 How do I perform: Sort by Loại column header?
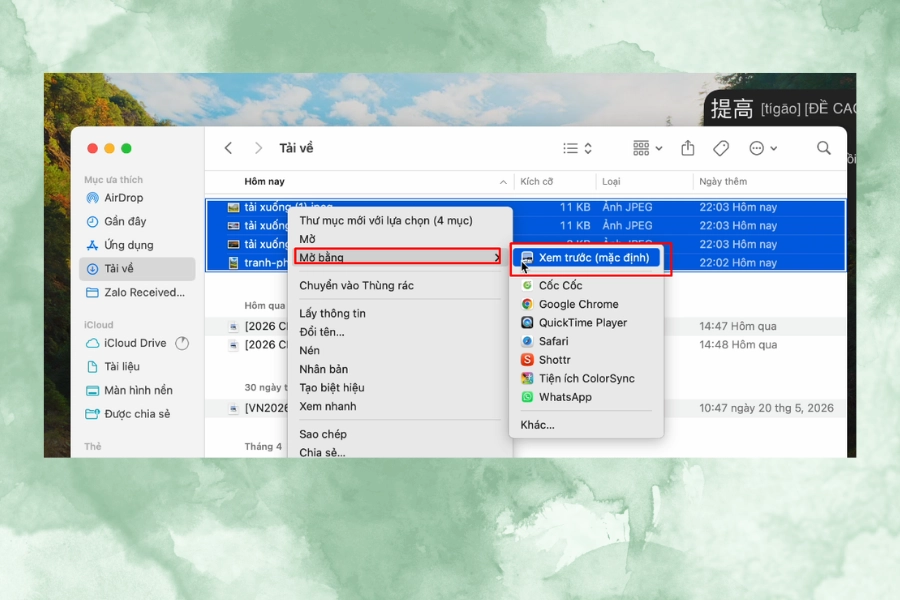click(611, 181)
